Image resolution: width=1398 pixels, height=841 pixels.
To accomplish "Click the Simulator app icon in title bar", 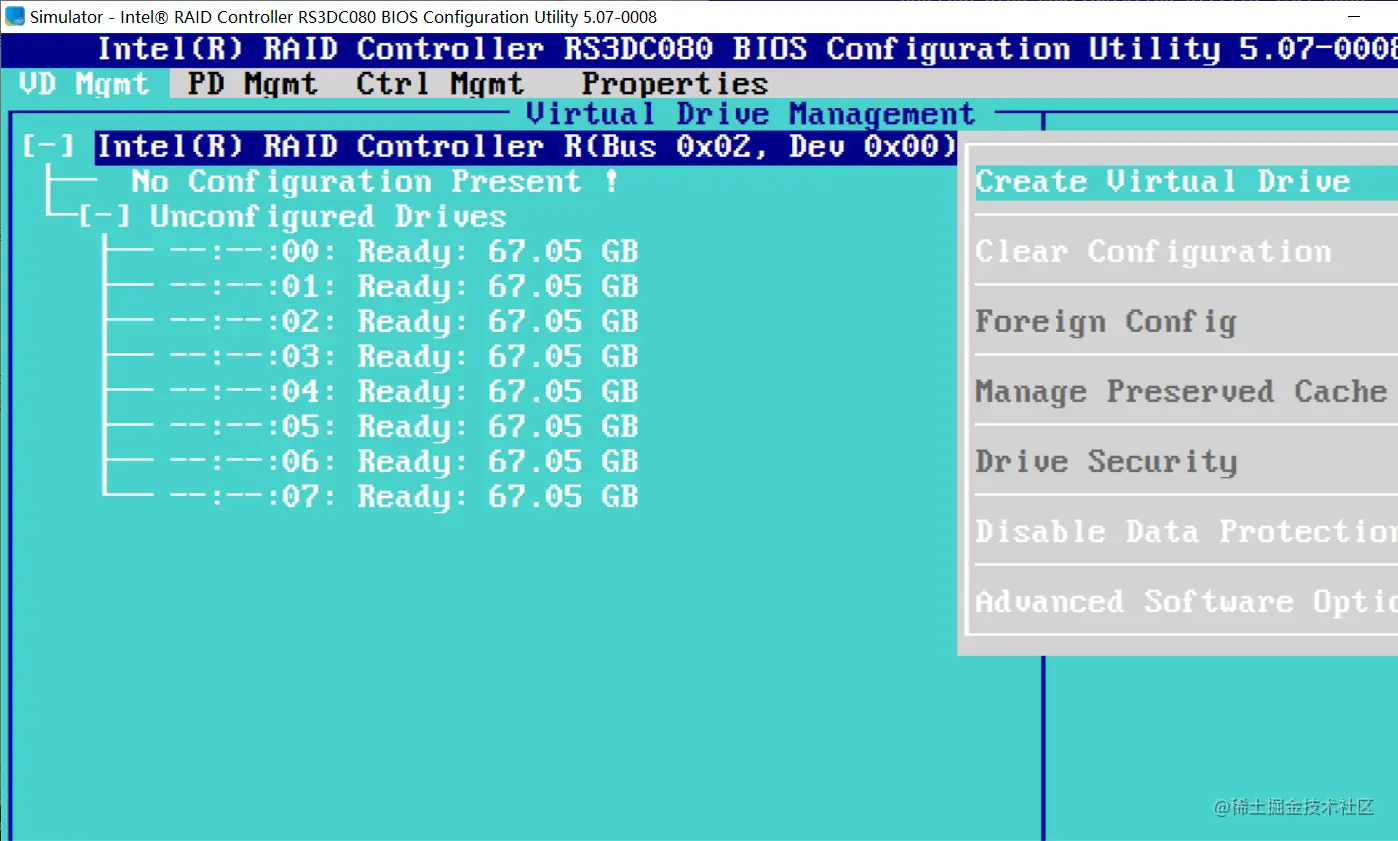I will 15,16.
